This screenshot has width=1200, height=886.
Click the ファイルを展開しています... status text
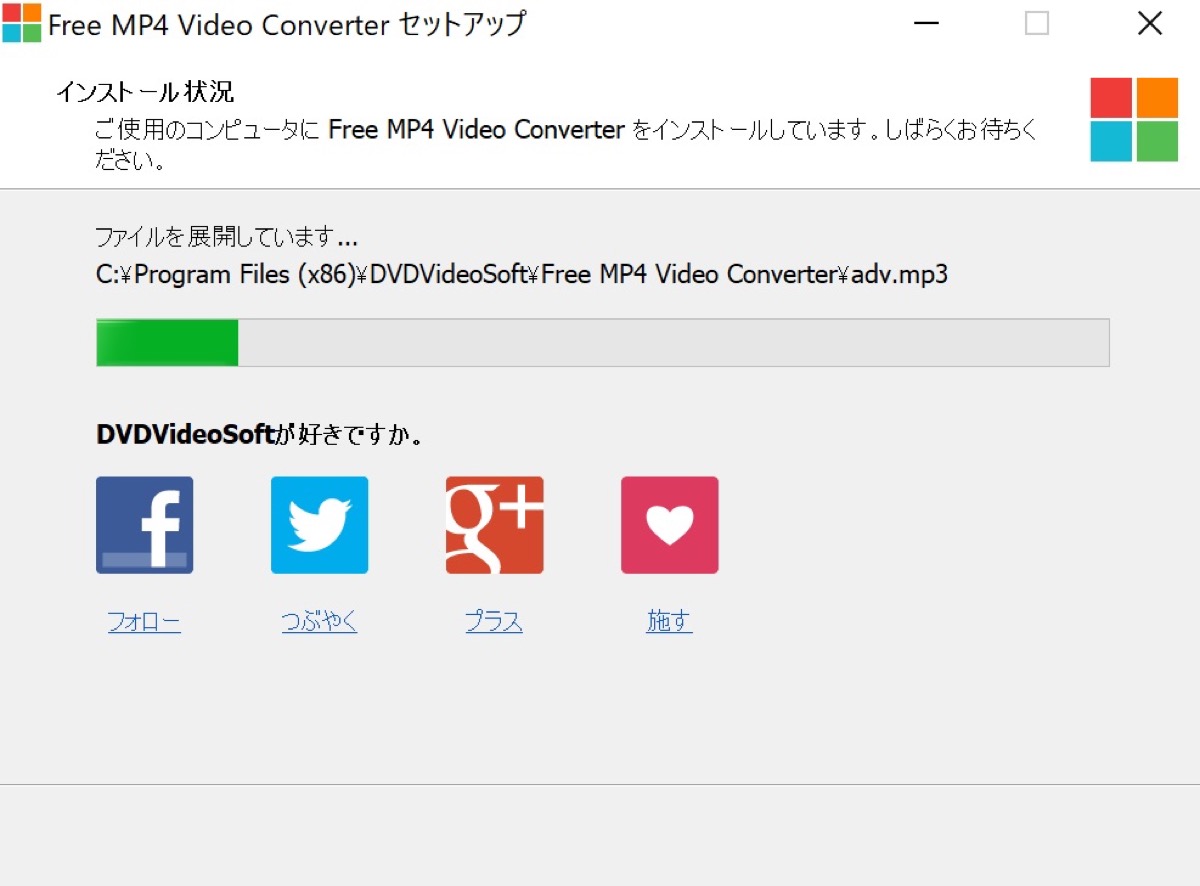pyautogui.click(x=226, y=238)
